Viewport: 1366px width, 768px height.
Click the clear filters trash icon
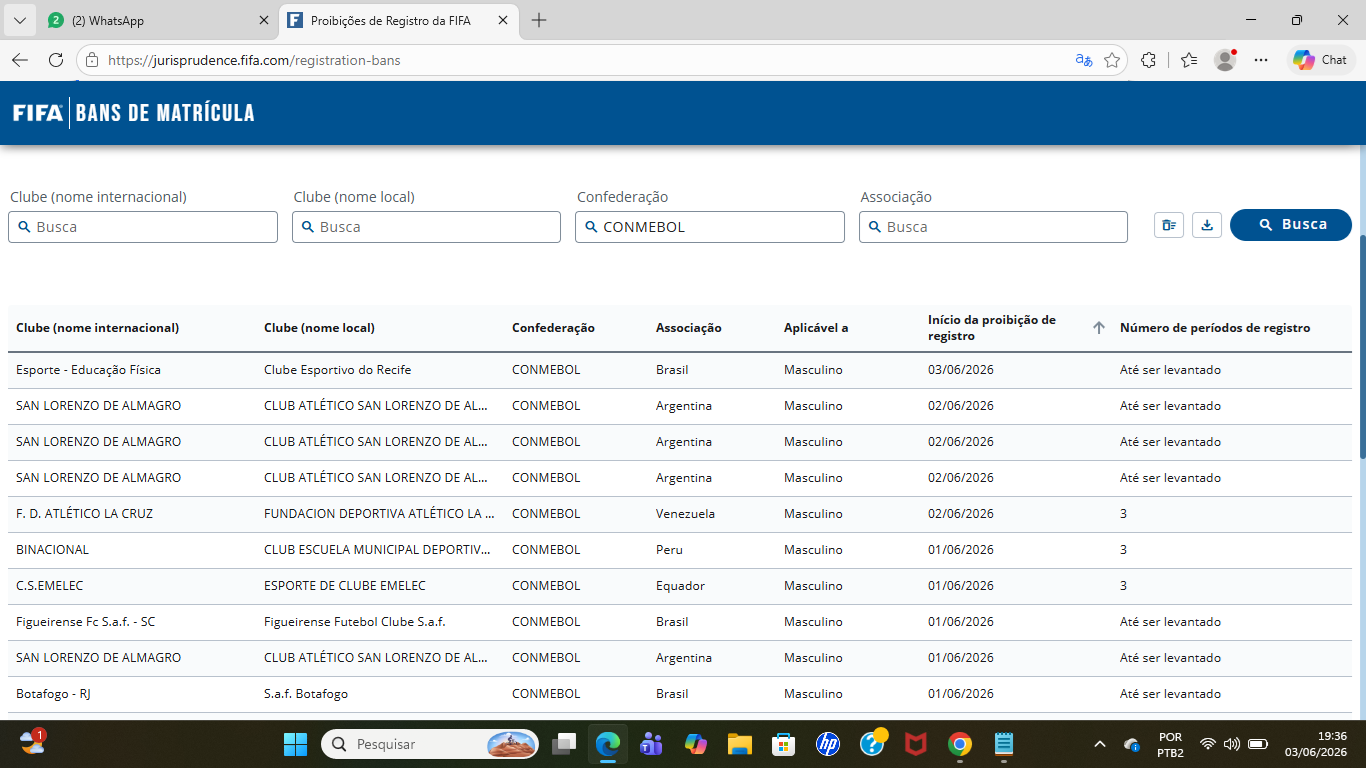click(x=1169, y=225)
